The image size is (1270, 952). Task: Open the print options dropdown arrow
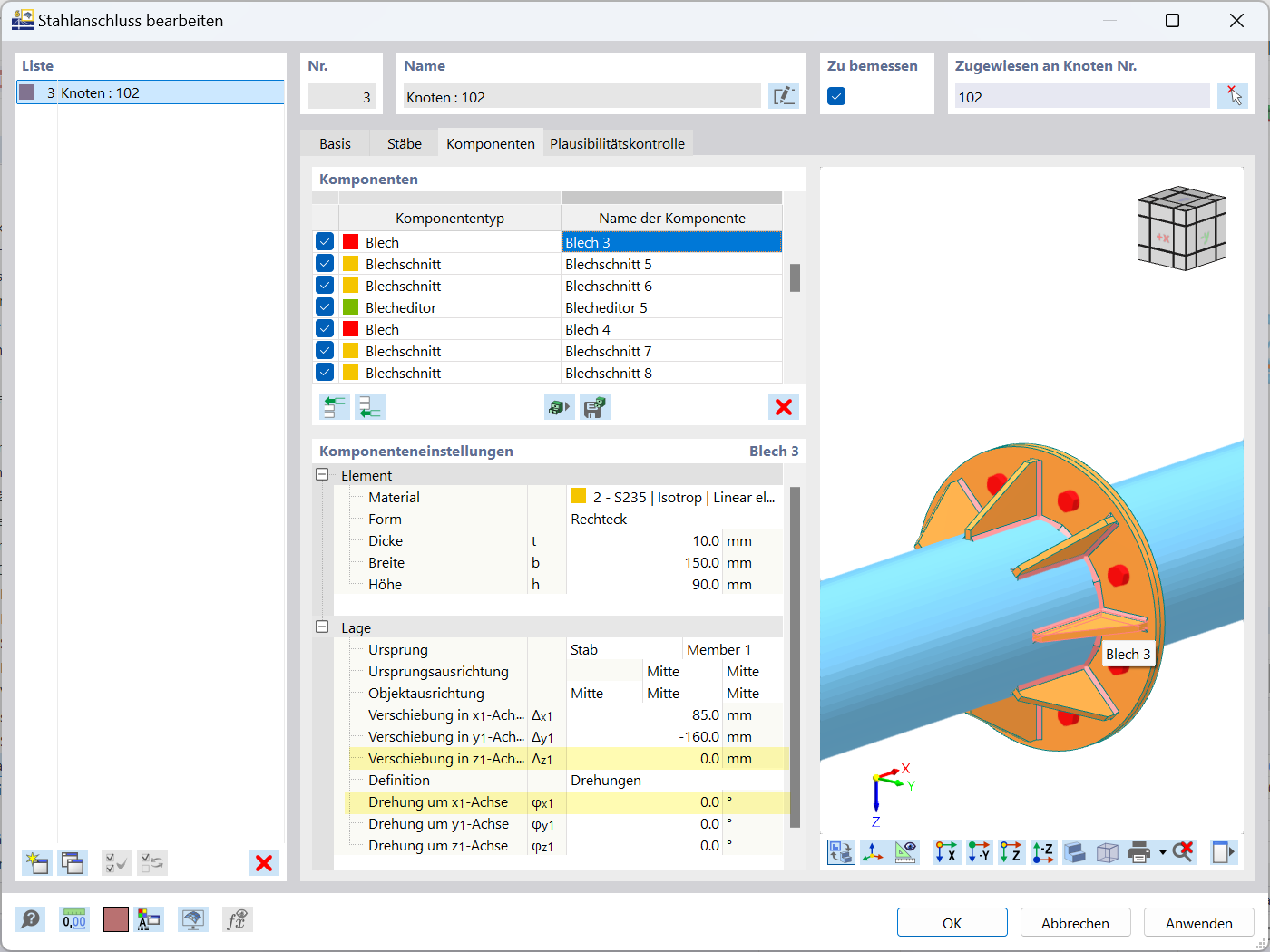tap(1162, 852)
